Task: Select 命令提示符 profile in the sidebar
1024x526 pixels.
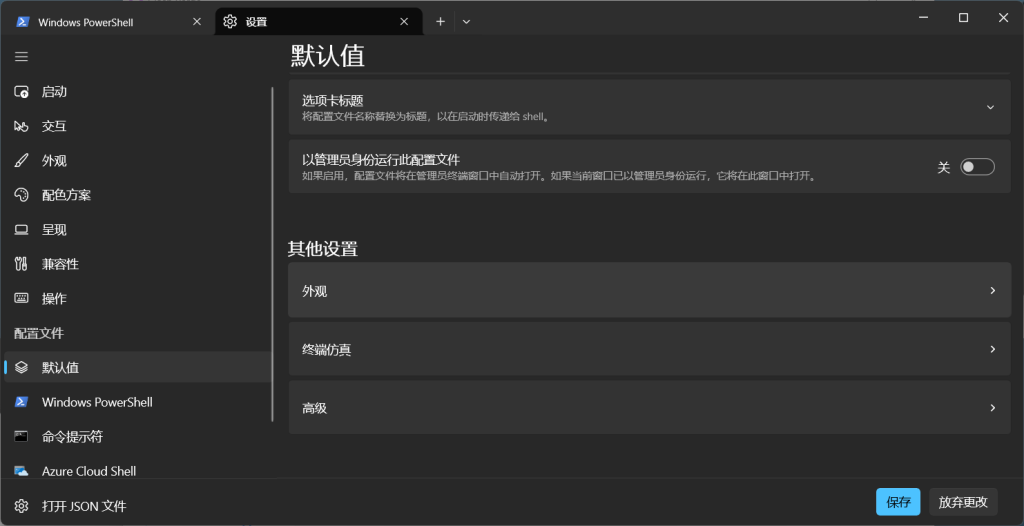Action: click(x=137, y=436)
